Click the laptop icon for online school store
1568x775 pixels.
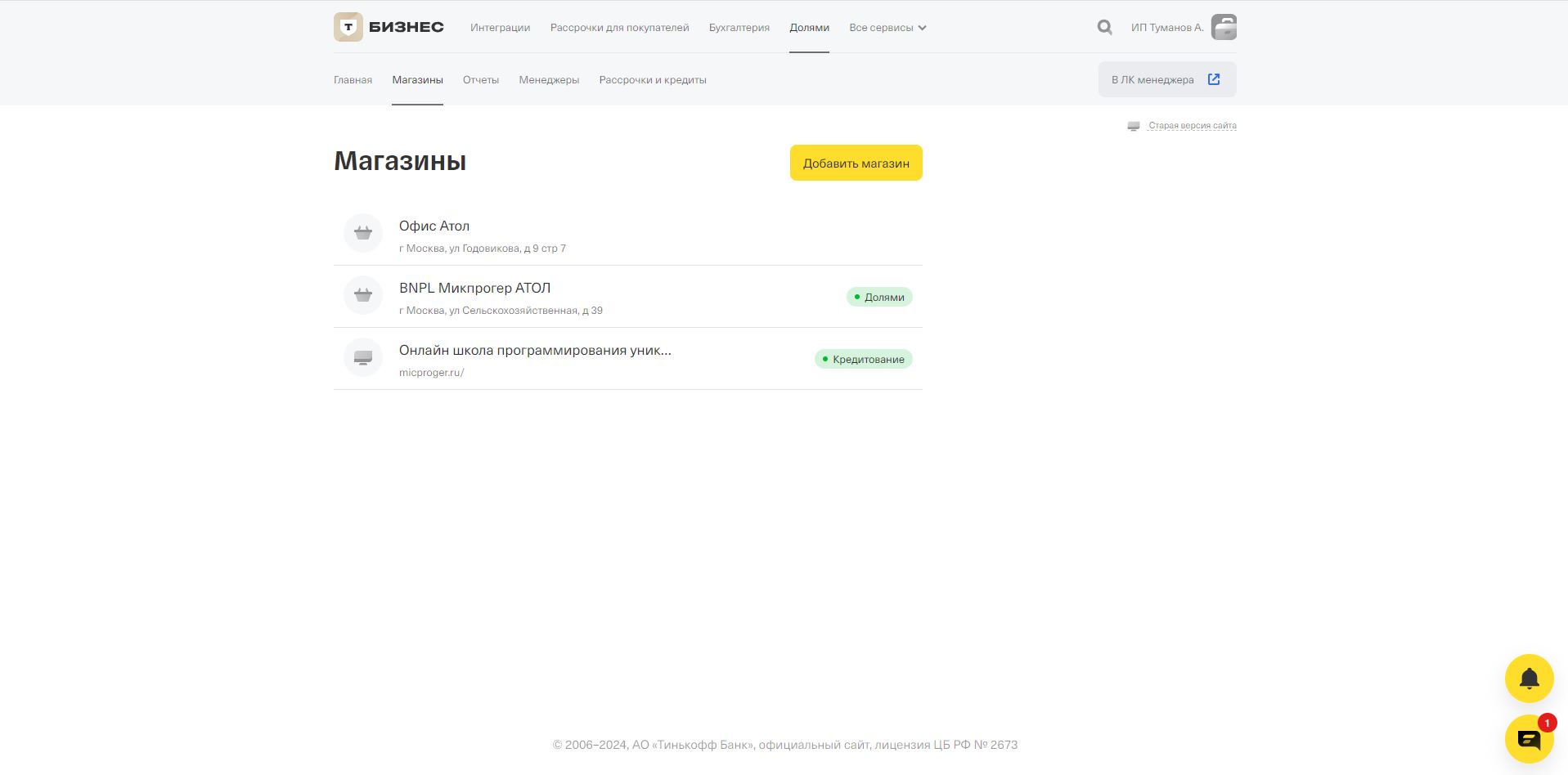(x=363, y=357)
